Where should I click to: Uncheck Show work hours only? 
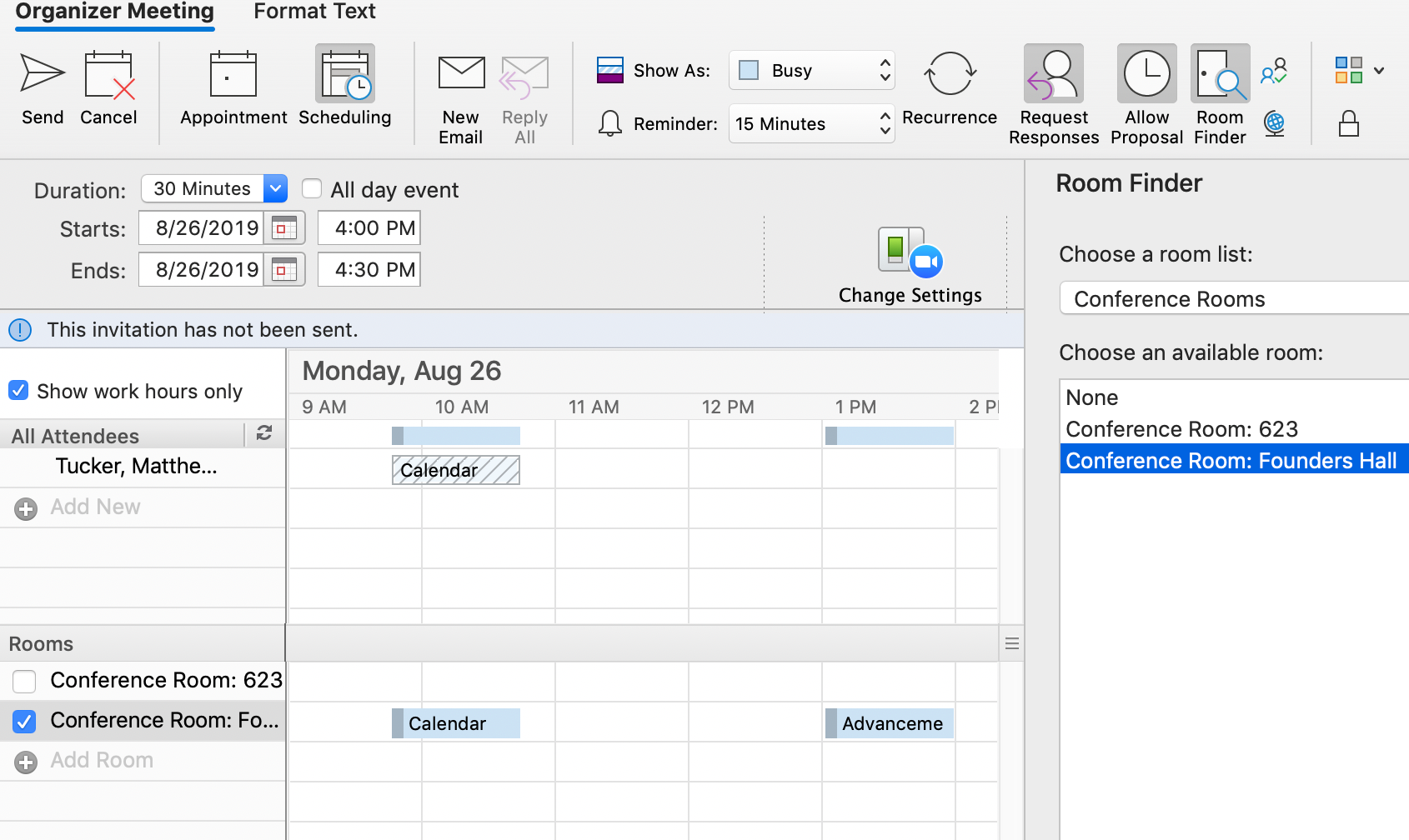point(18,390)
